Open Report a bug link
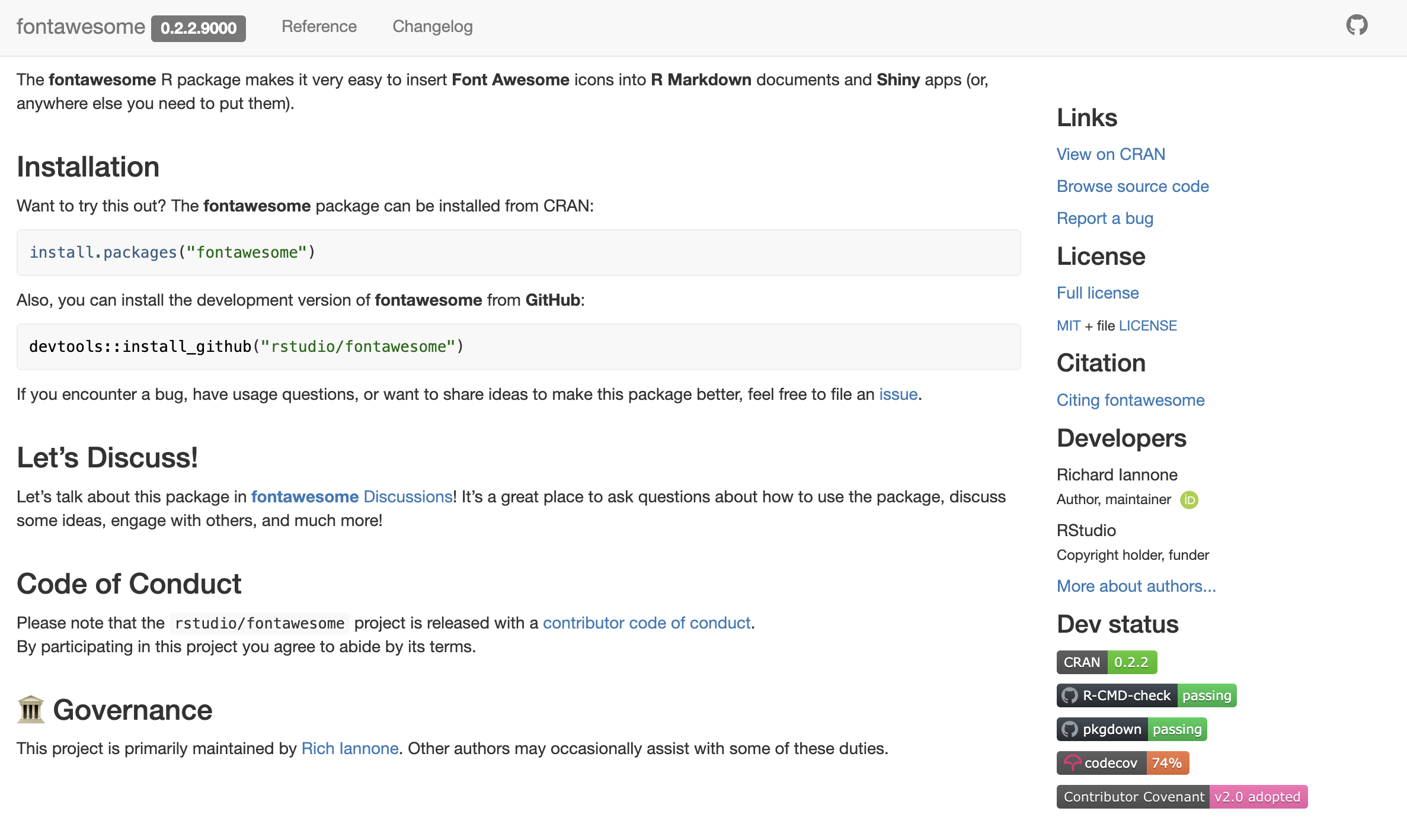This screenshot has width=1407, height=840. tap(1105, 218)
